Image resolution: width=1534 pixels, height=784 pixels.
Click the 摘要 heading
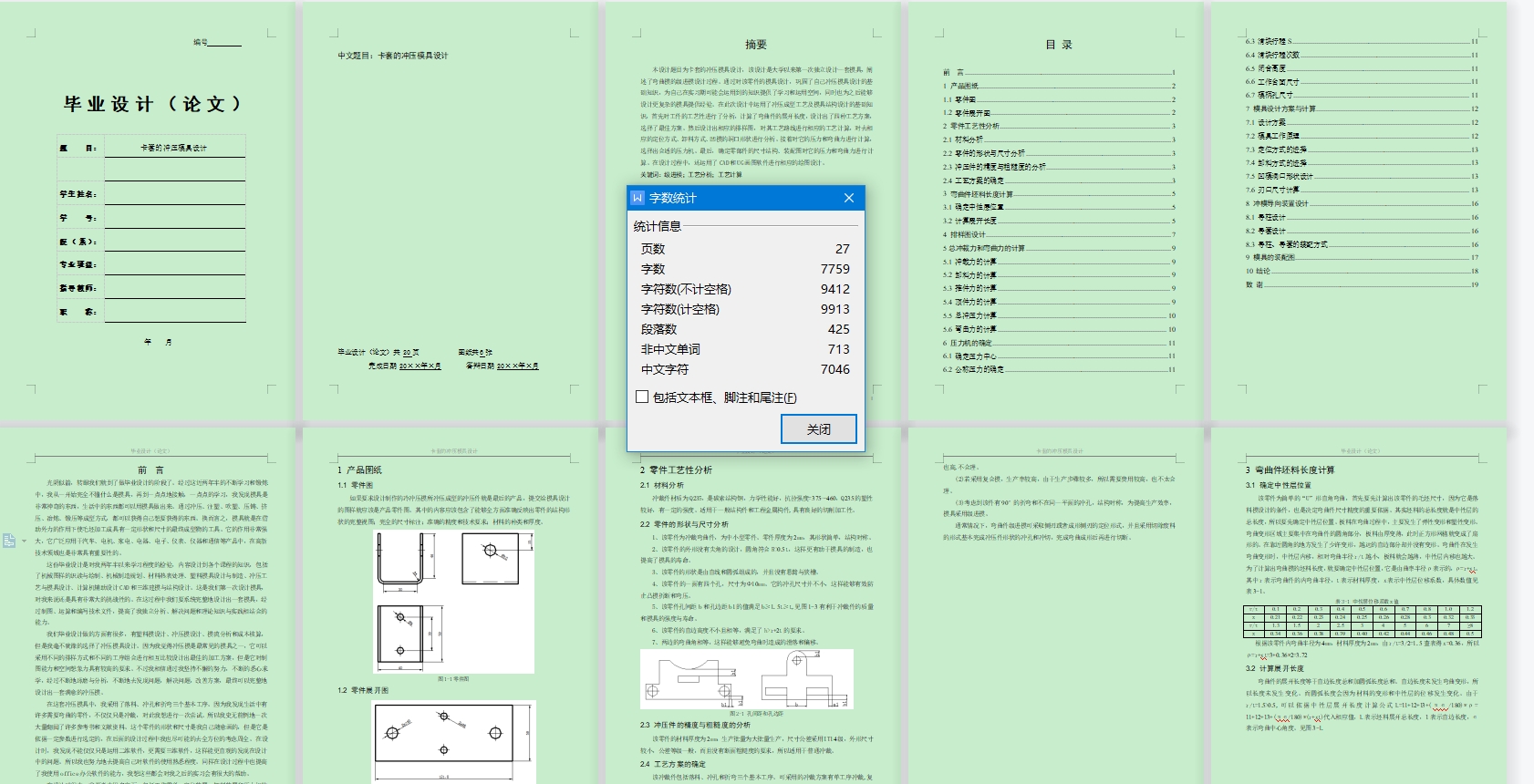point(755,44)
